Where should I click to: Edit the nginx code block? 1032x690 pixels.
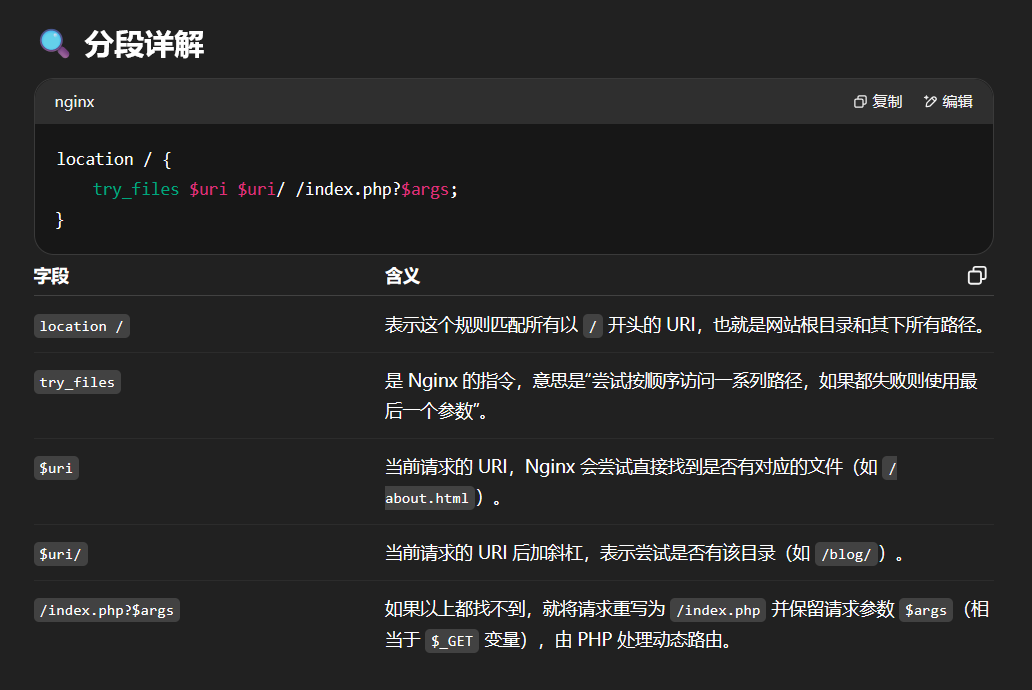coord(948,101)
